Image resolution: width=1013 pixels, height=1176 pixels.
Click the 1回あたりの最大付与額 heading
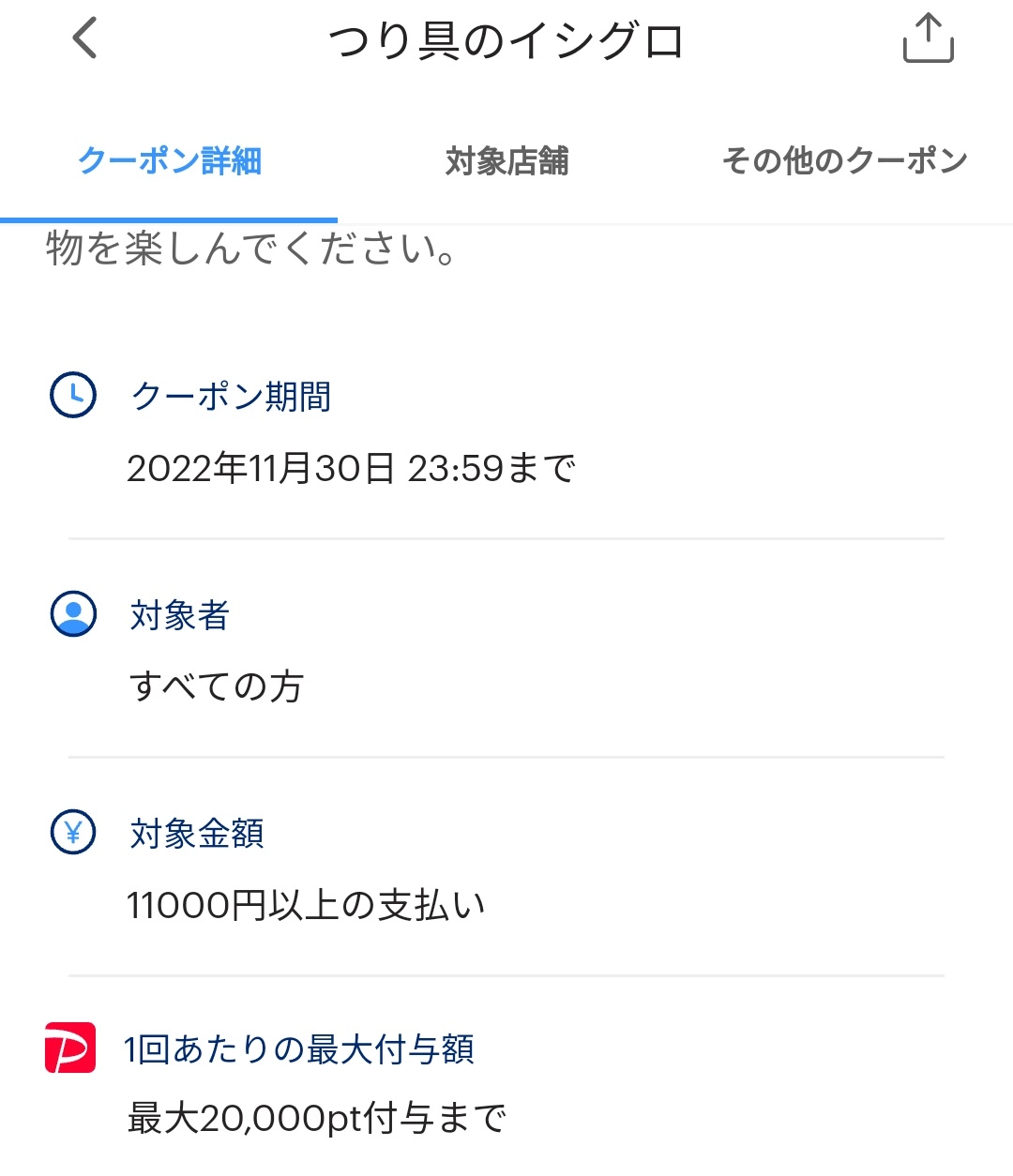[x=299, y=1048]
